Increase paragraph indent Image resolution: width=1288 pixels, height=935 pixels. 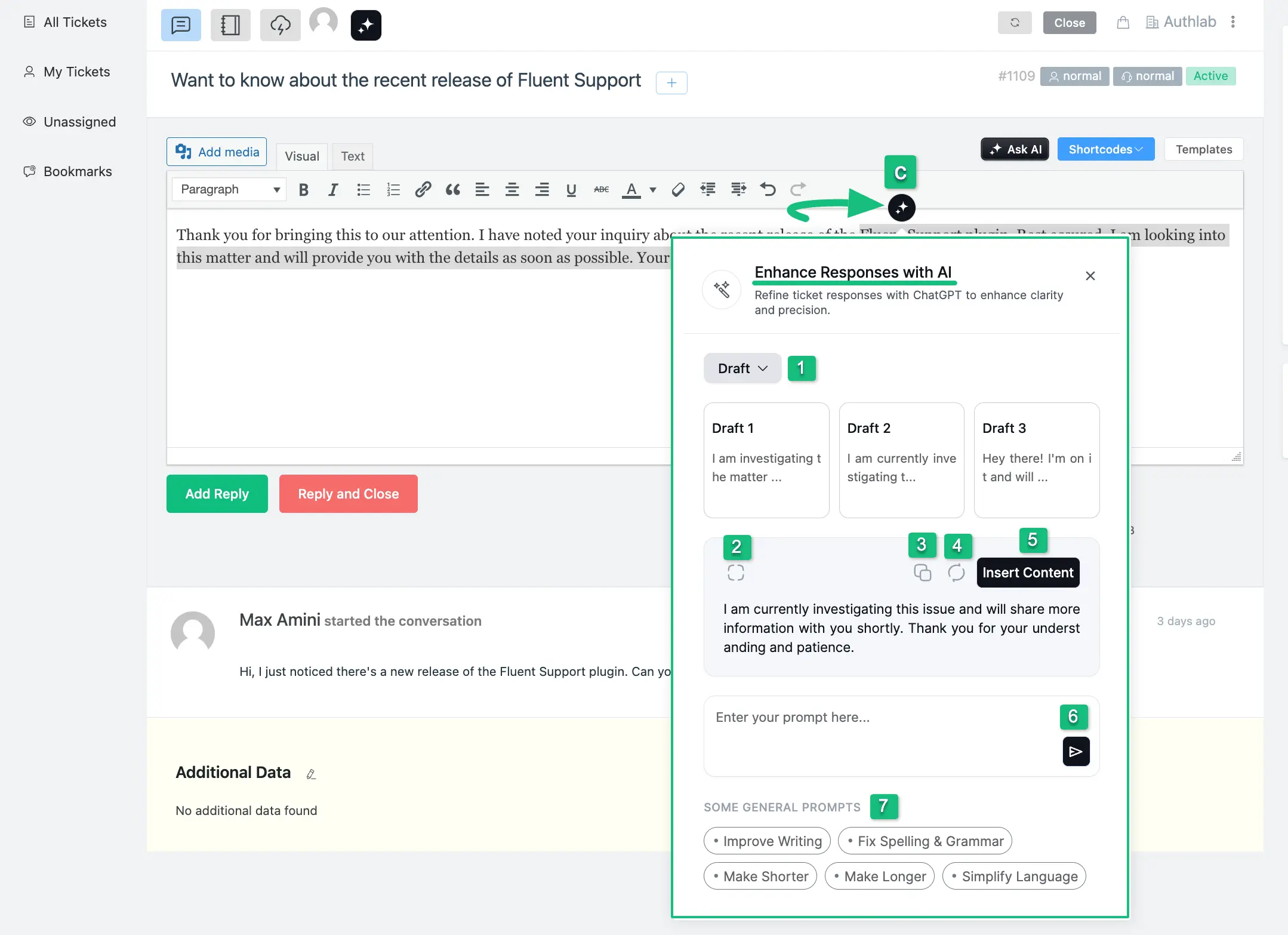738,190
